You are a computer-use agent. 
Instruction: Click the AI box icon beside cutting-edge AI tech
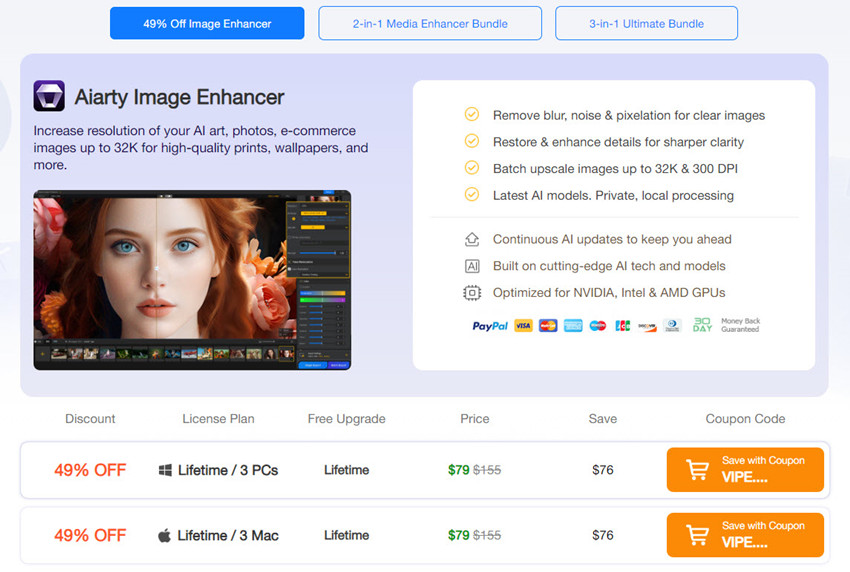pyautogui.click(x=472, y=266)
